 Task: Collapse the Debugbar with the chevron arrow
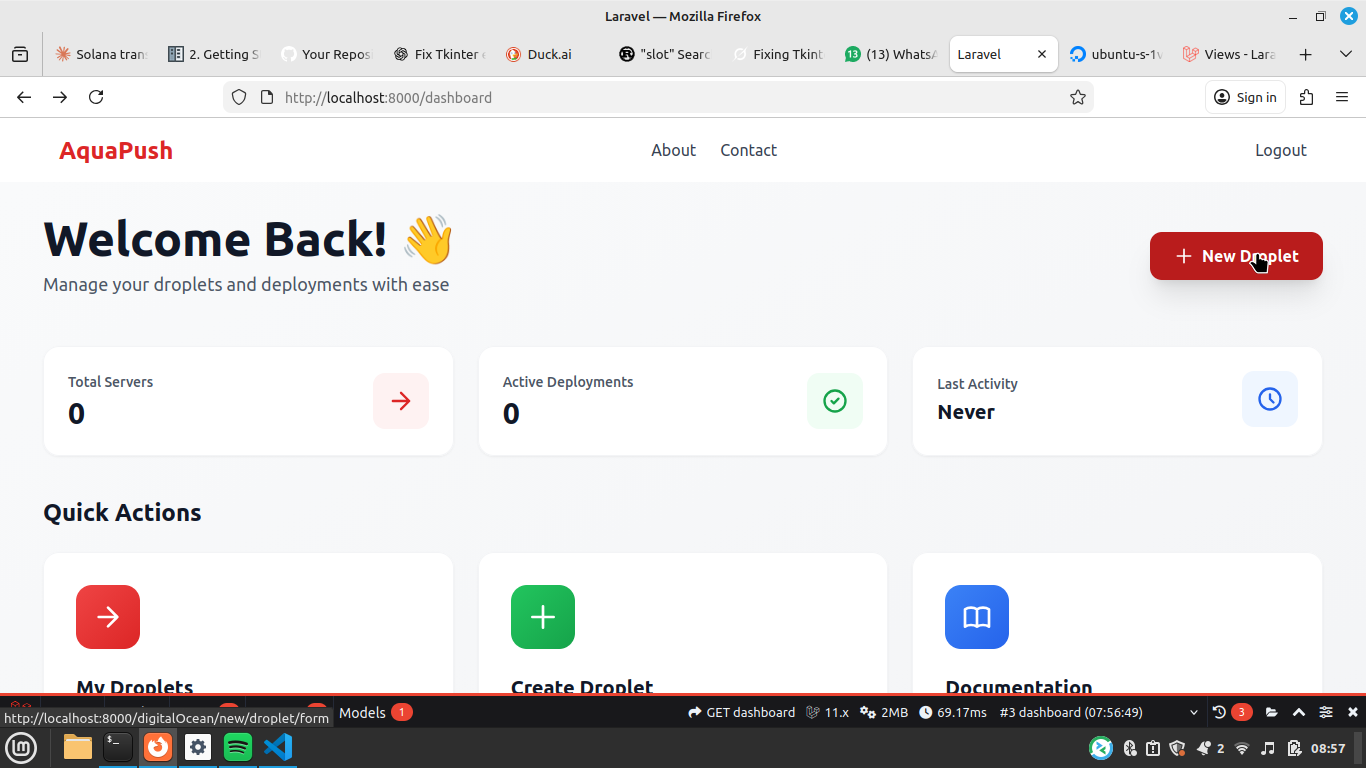[1299, 712]
